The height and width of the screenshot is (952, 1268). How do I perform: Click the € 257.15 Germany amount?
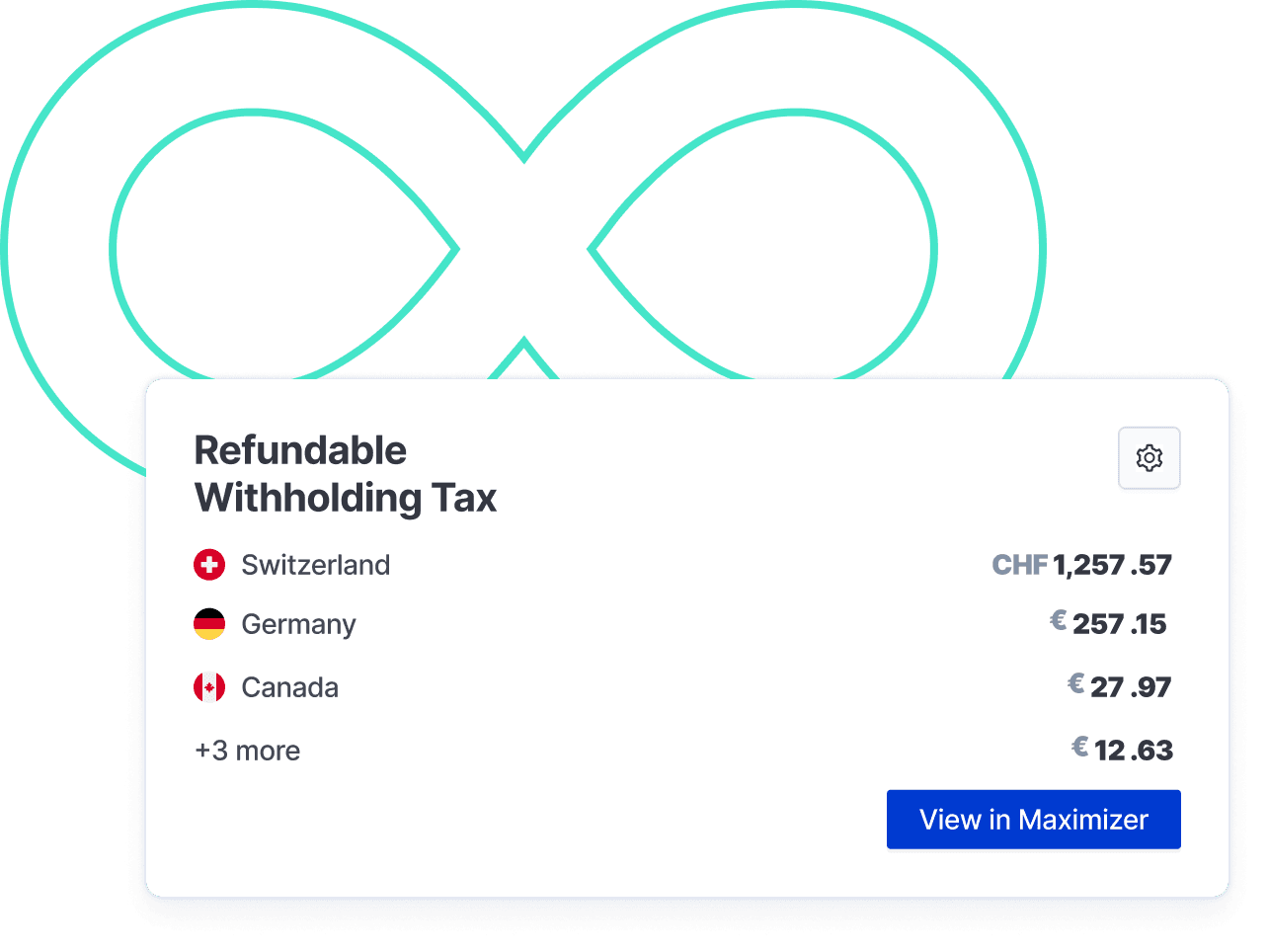coord(1119,624)
